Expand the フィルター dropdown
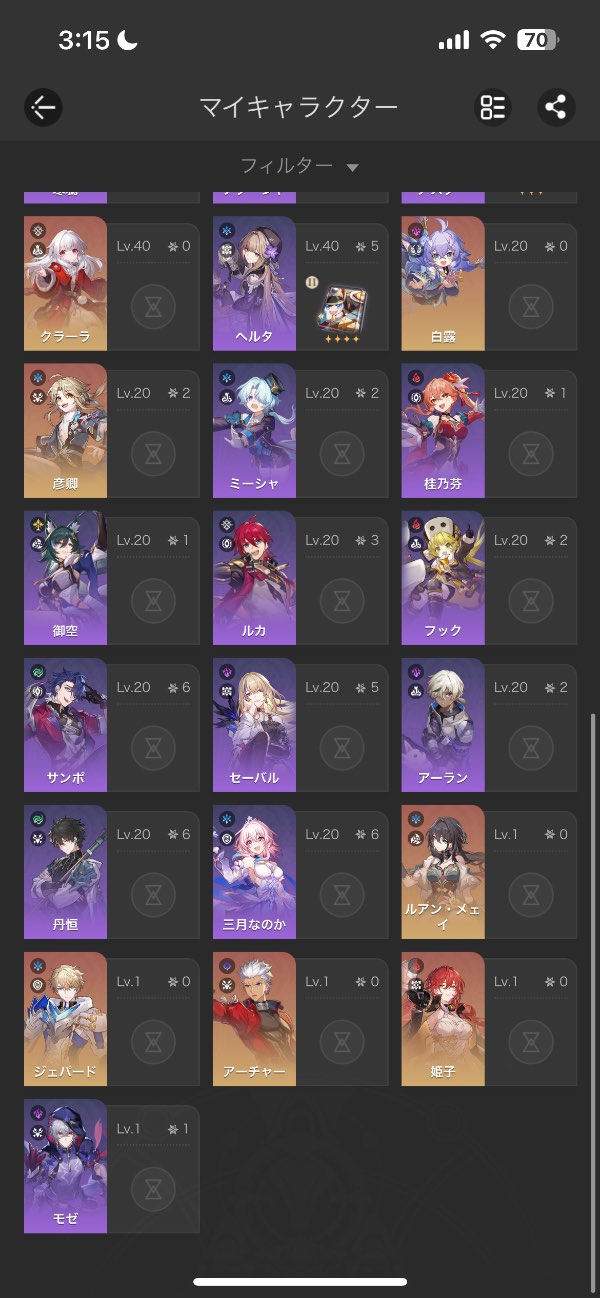 299,166
